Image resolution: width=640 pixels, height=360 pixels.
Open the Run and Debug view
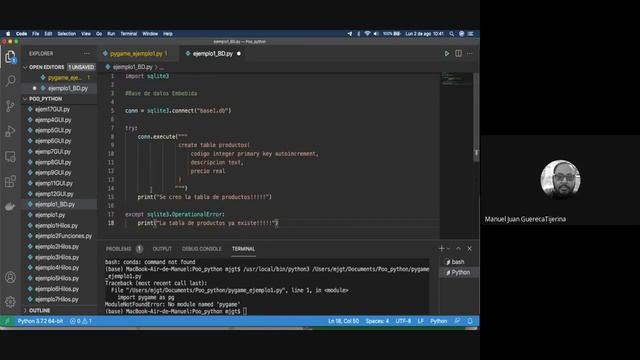click(11, 131)
